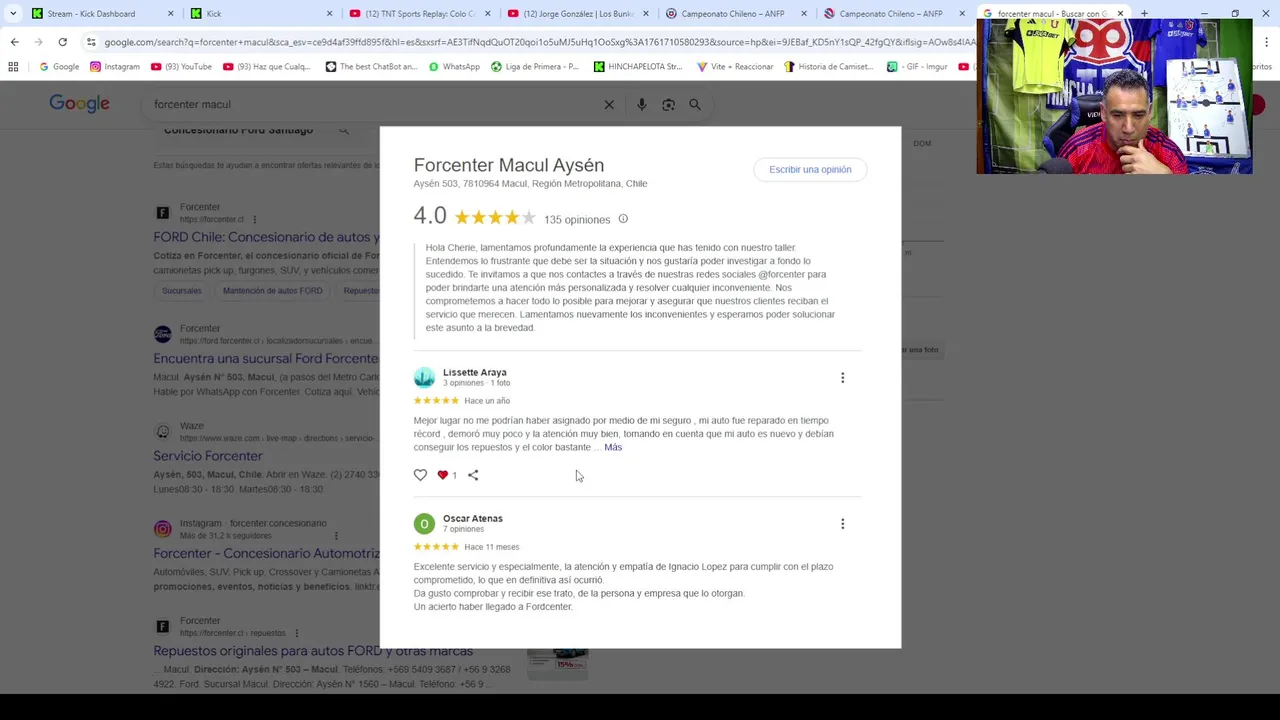Image resolution: width=1280 pixels, height=720 pixels.
Task: Click the Forcenter Macul Aysén heading
Action: point(509,165)
